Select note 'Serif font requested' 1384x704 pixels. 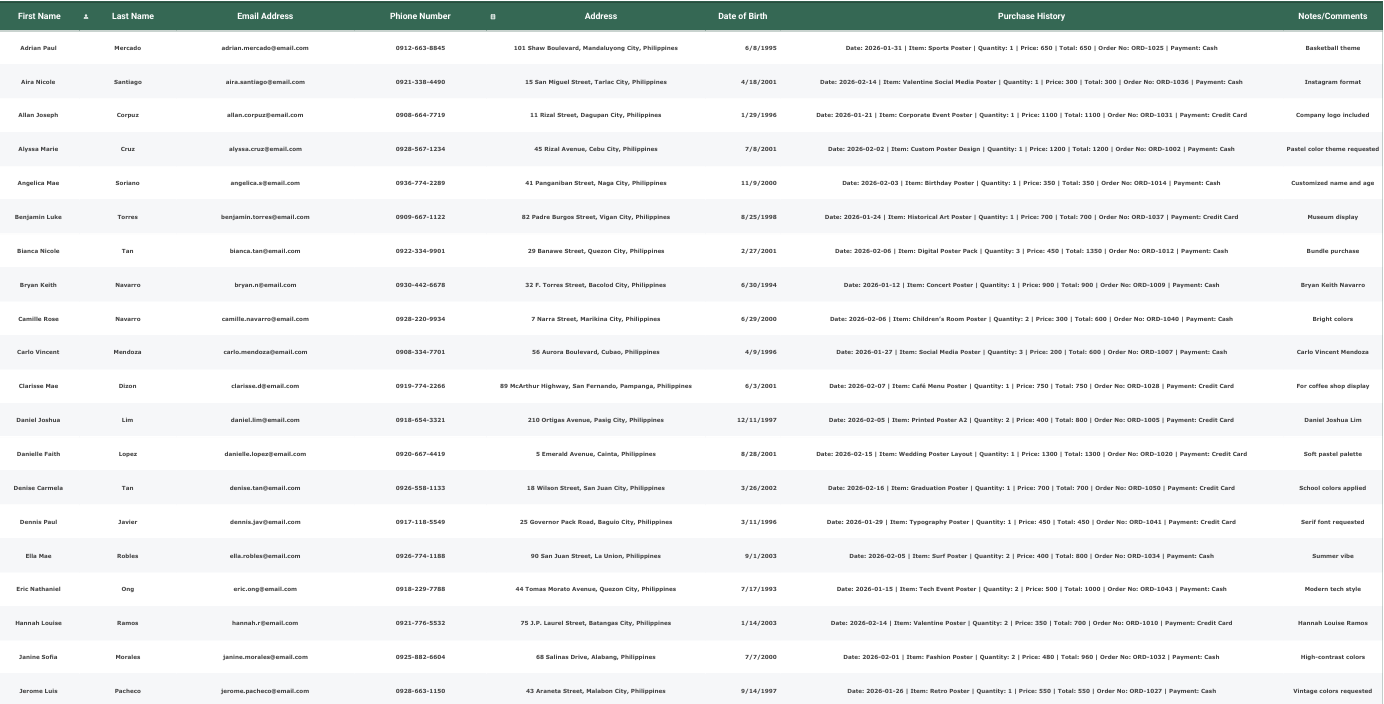click(x=1332, y=522)
